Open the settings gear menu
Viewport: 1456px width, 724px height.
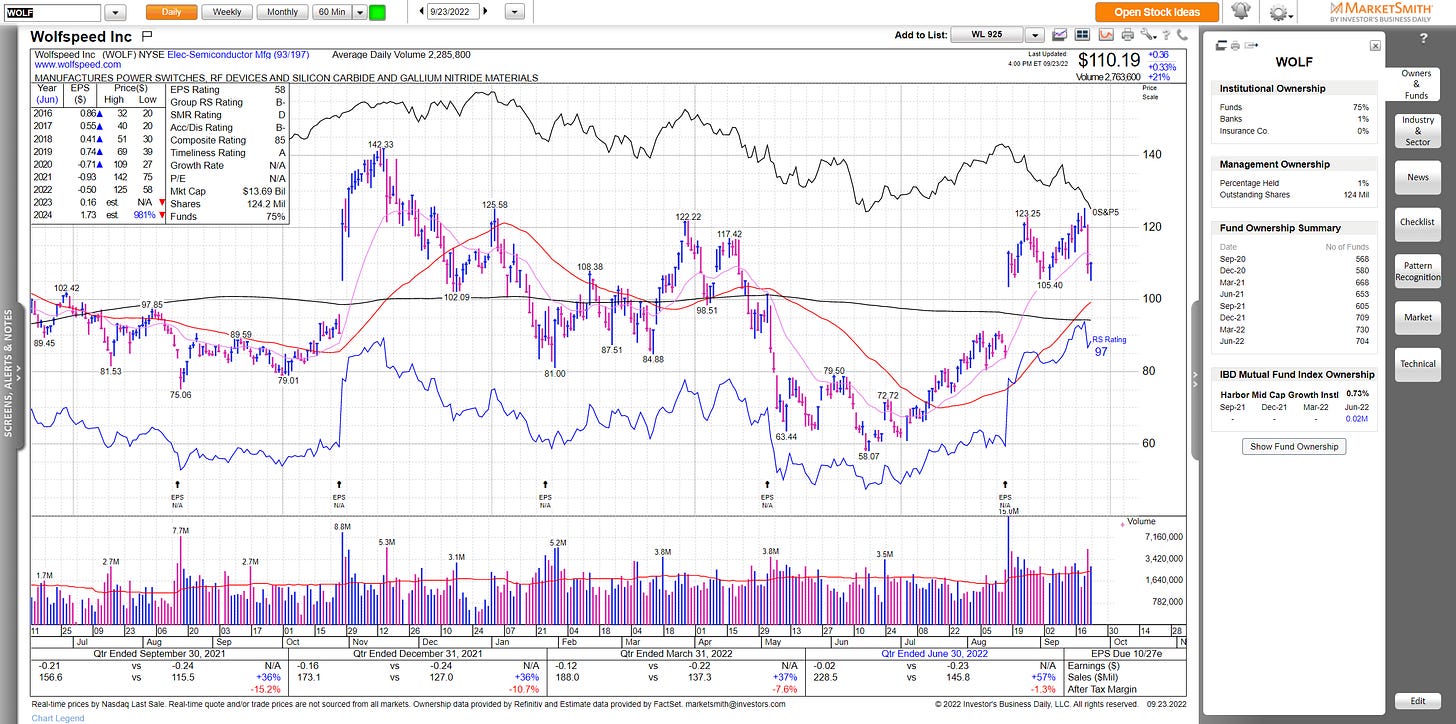click(x=1280, y=12)
